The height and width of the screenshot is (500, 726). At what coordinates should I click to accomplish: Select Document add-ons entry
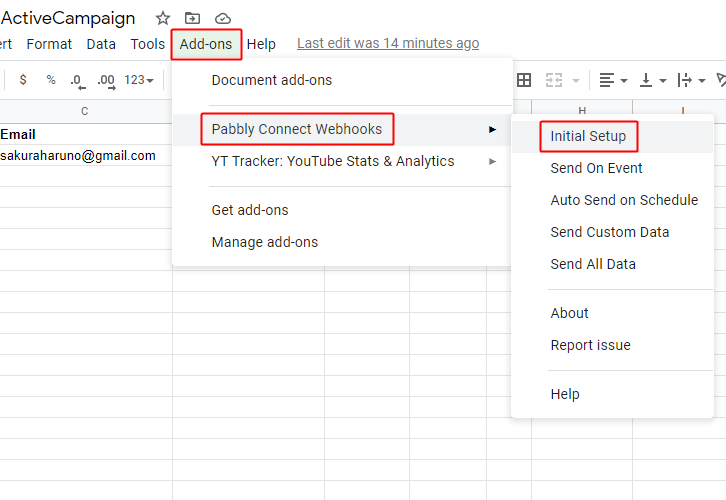[x=272, y=80]
